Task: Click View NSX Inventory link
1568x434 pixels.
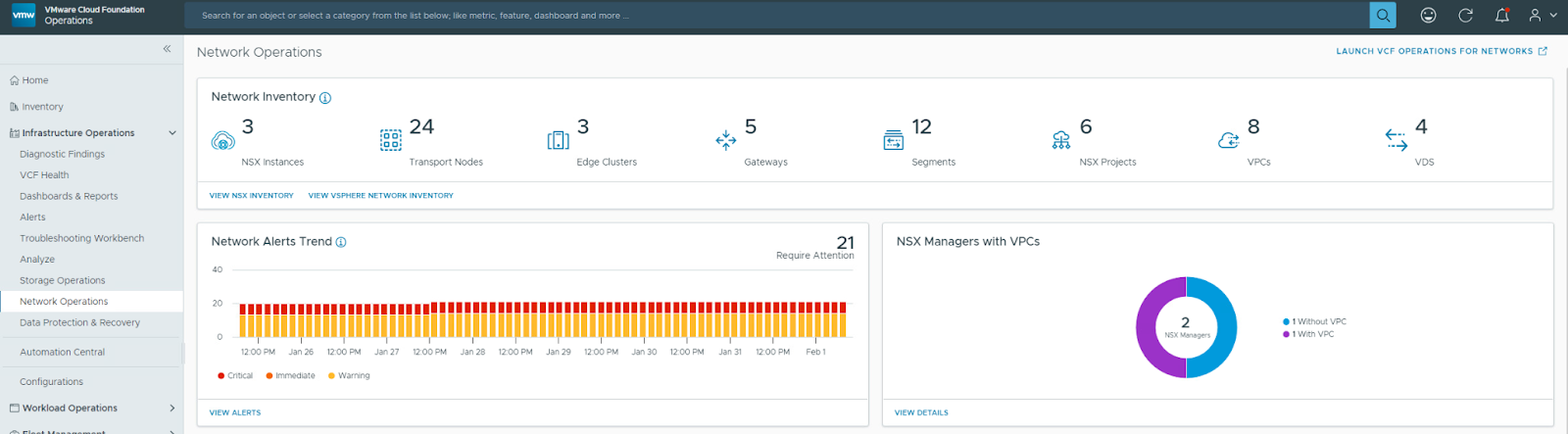Action: pos(252,195)
